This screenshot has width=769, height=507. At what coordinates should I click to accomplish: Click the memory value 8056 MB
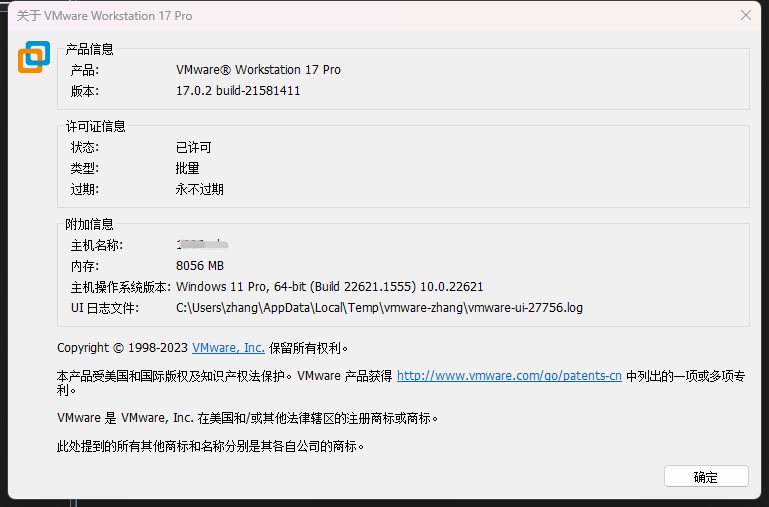coord(200,266)
